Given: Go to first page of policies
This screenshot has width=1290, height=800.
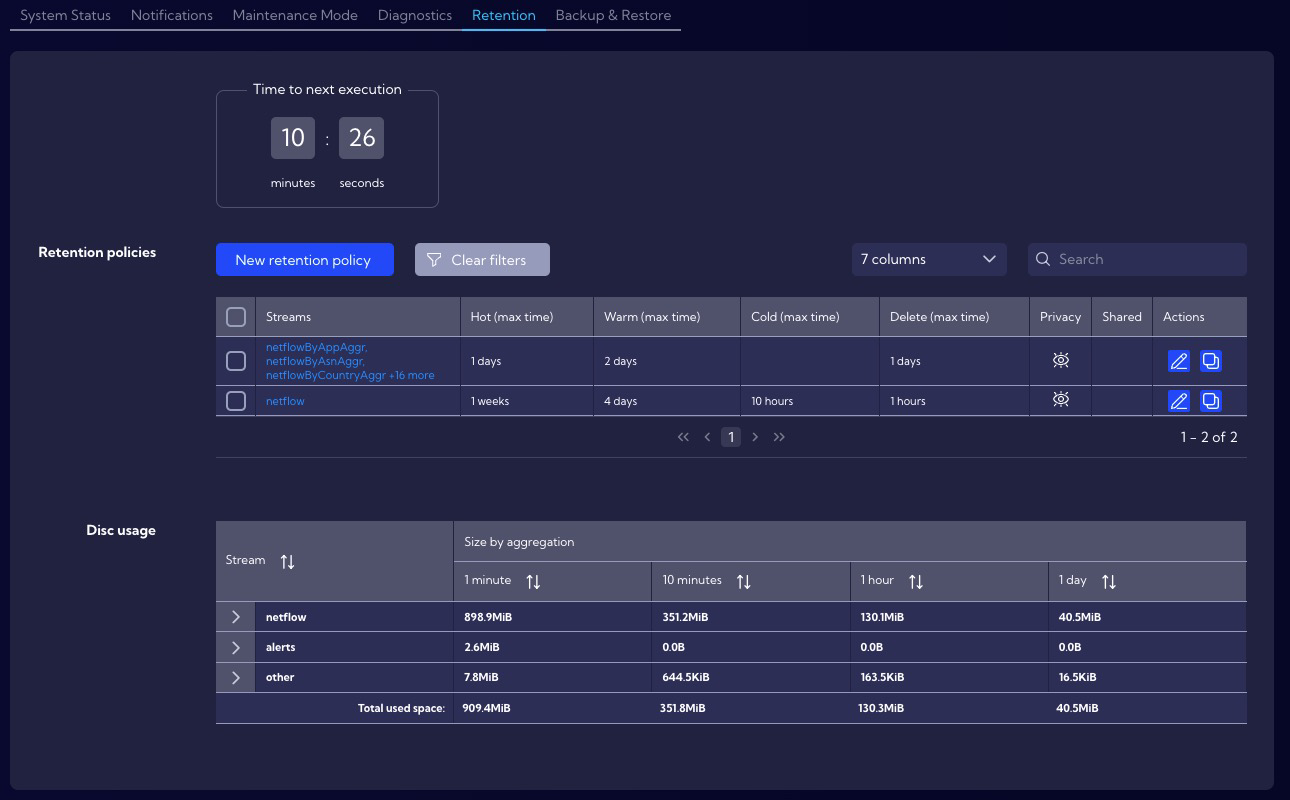Looking at the screenshot, I should tap(683, 437).
